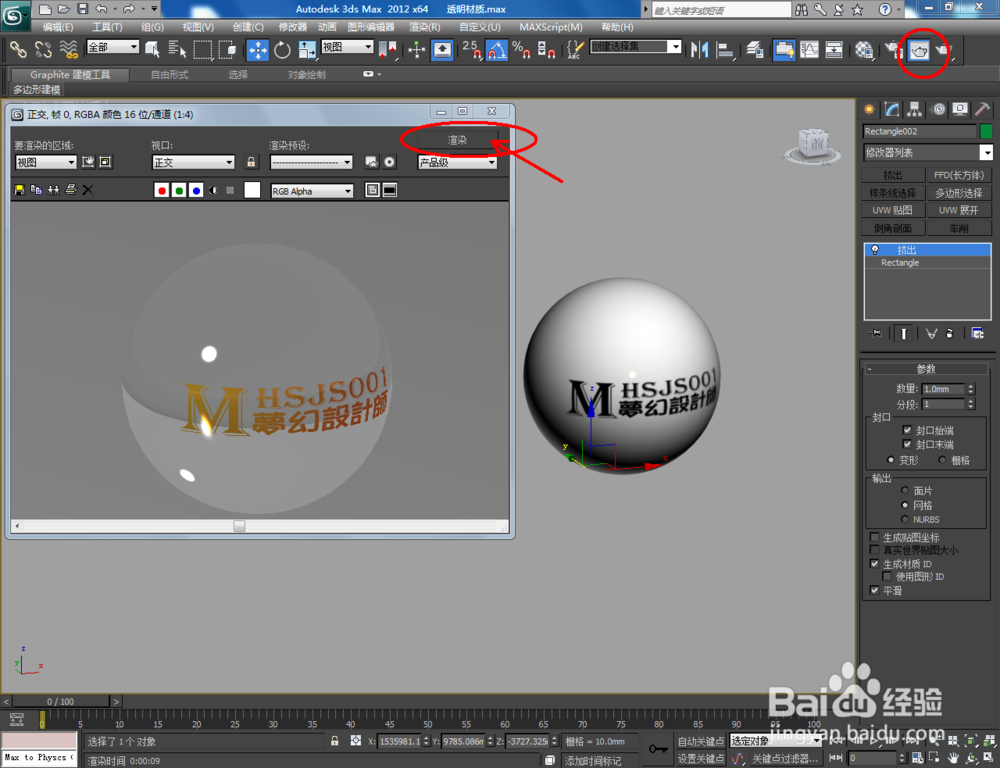Viewport: 1000px width, 768px height.
Task: Open the Modify panel tab
Action: 892,110
